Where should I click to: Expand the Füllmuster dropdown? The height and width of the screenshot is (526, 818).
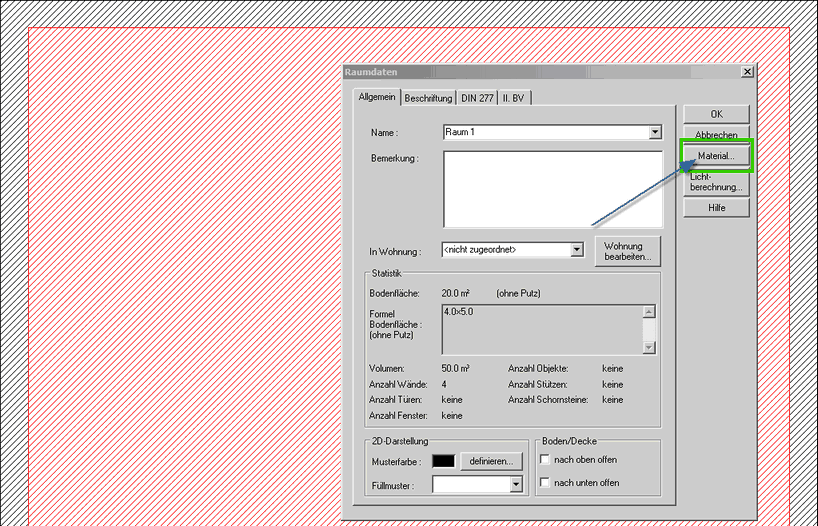516,484
